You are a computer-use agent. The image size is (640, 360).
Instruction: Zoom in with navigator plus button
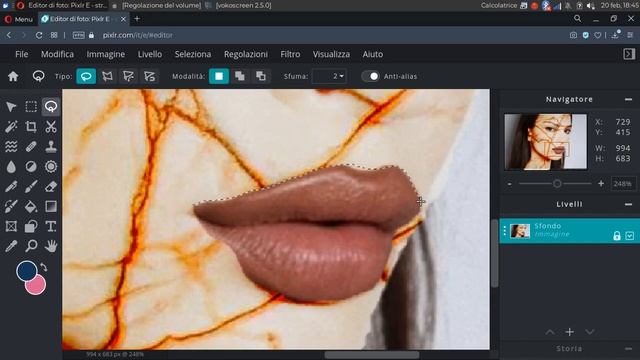pyautogui.click(x=601, y=184)
